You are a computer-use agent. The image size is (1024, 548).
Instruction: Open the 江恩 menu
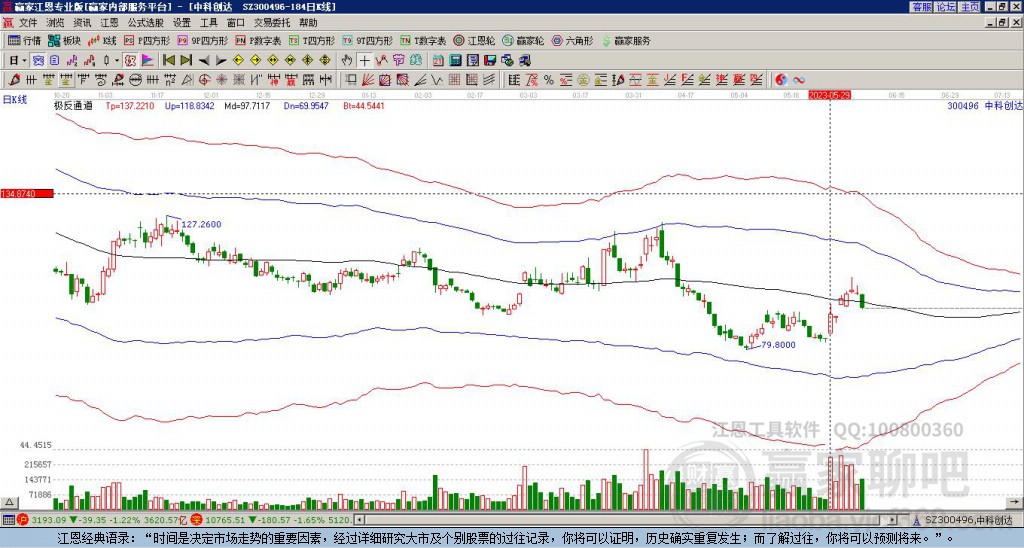[109, 23]
